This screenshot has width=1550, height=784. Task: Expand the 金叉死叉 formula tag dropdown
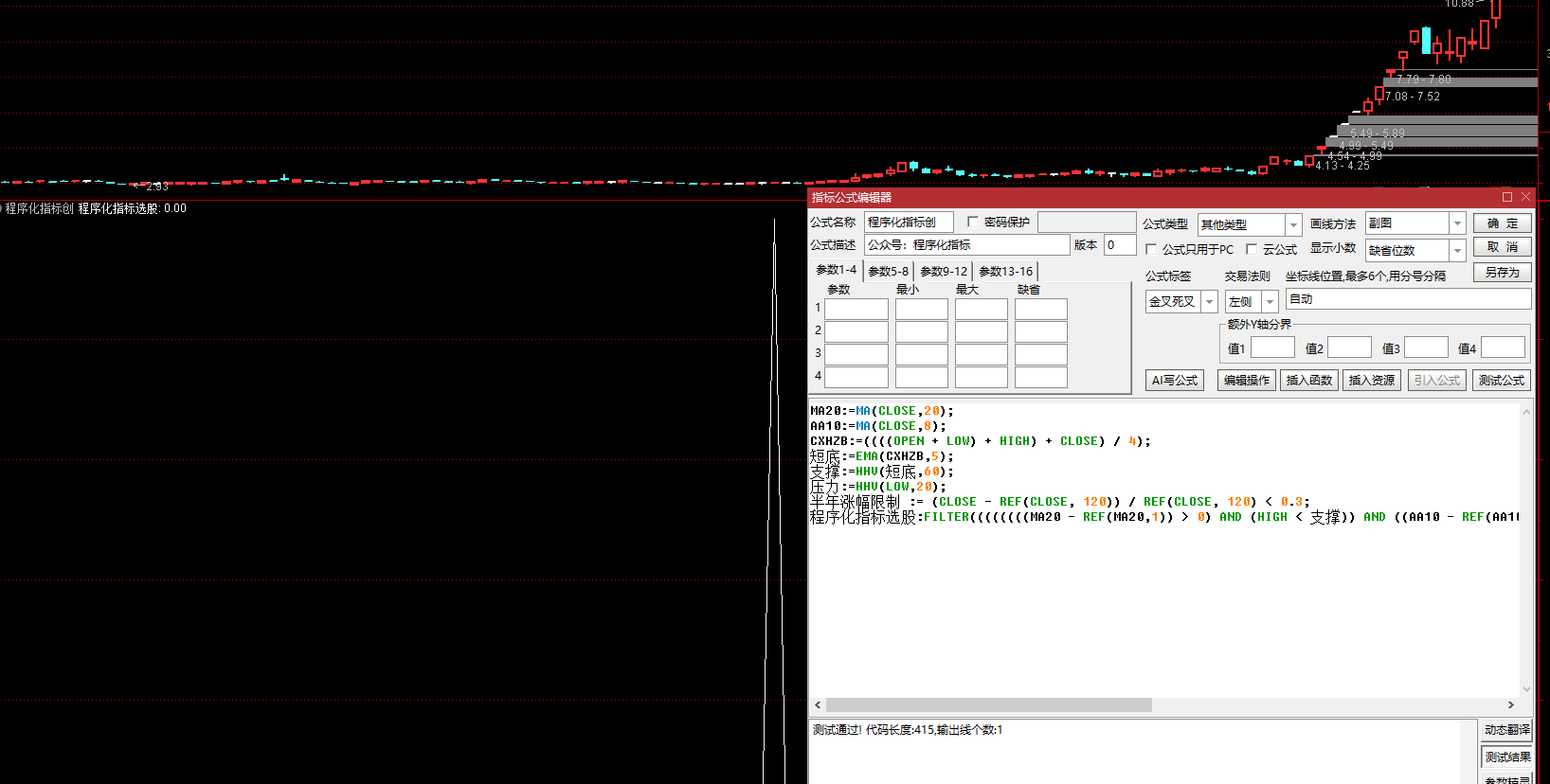(1209, 302)
